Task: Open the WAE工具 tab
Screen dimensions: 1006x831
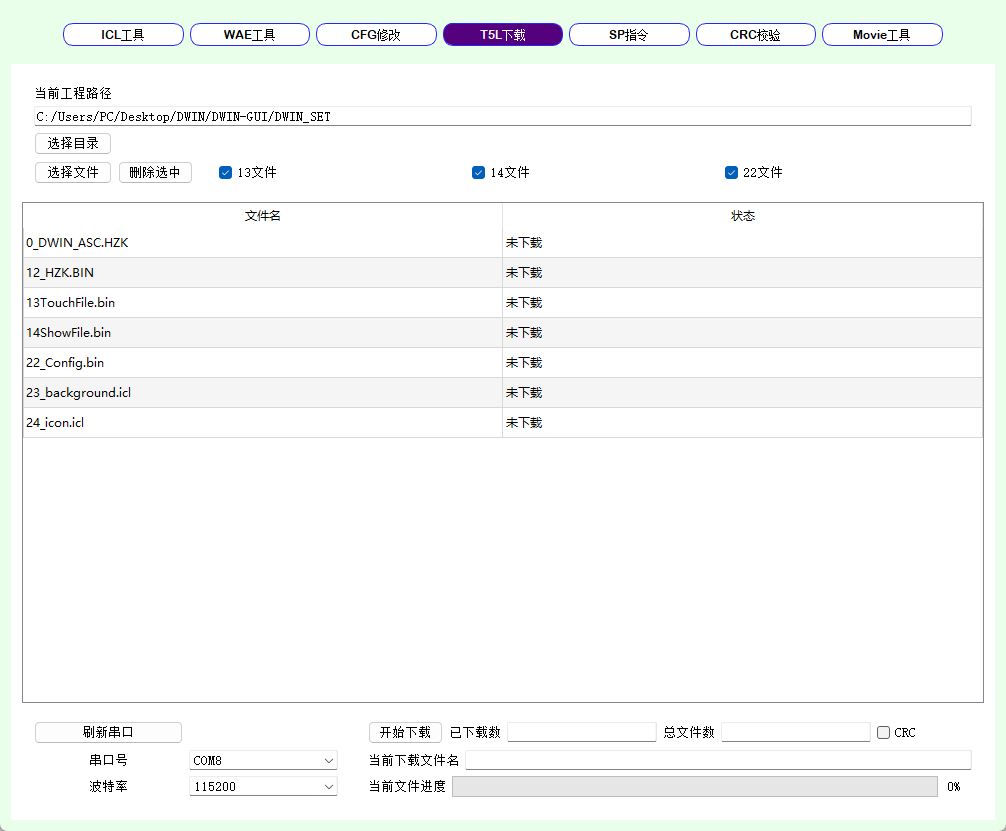Action: click(x=249, y=35)
